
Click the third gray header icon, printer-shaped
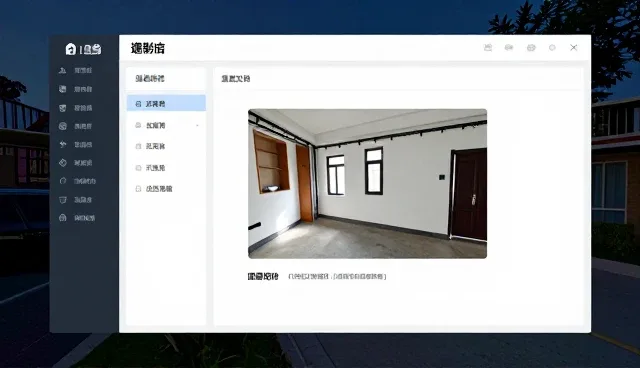point(531,48)
